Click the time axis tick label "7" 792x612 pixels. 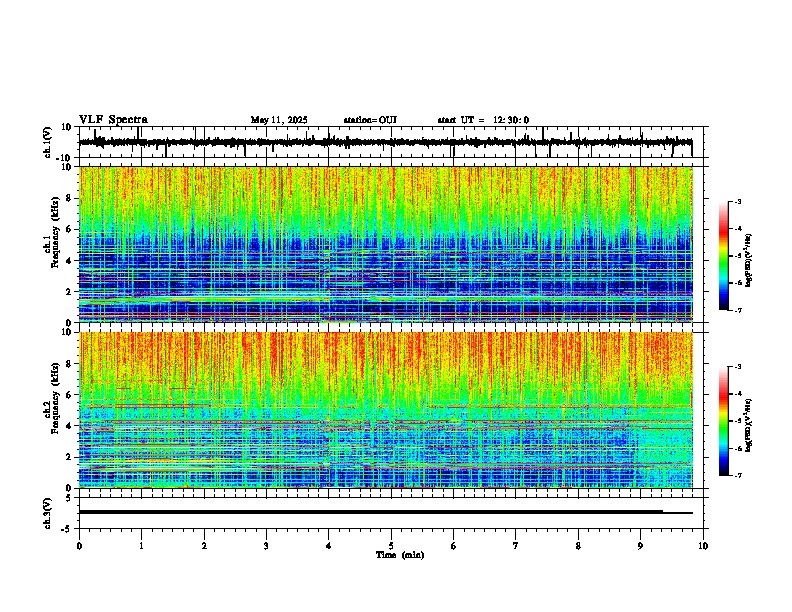pyautogui.click(x=516, y=546)
